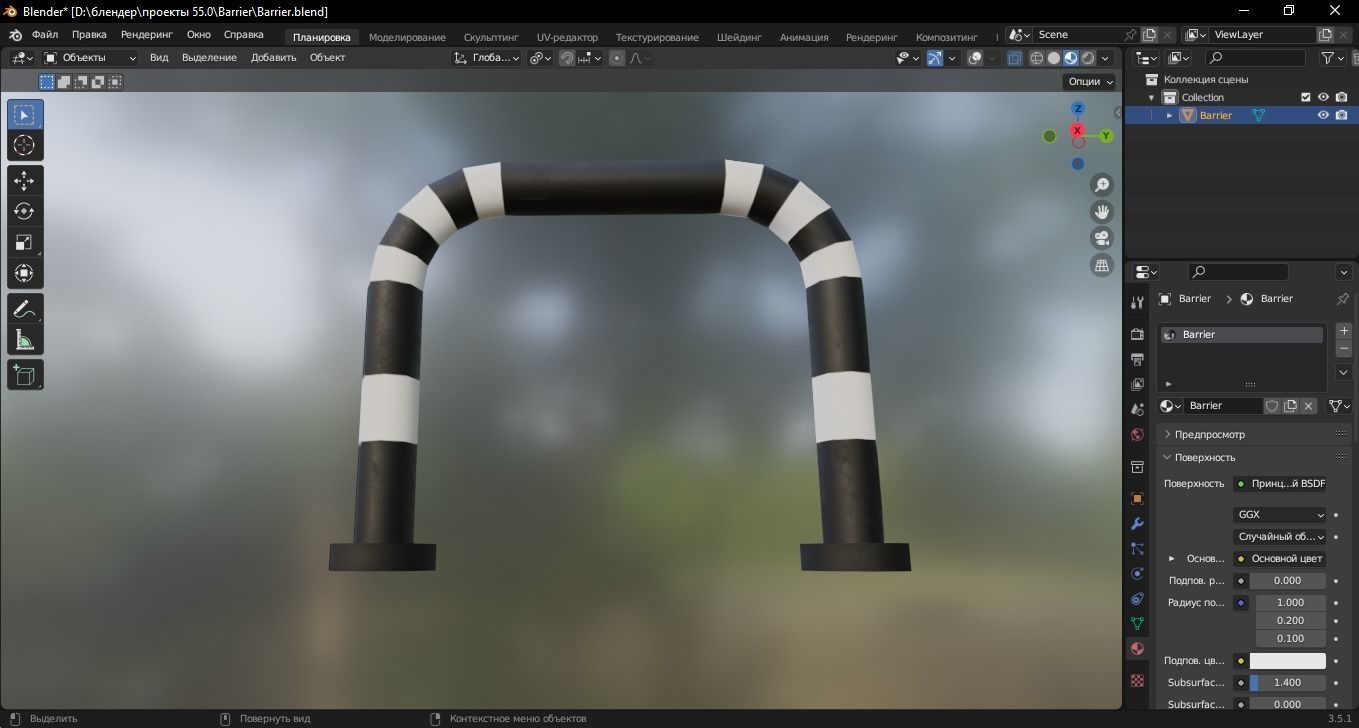Image resolution: width=1359 pixels, height=728 pixels.
Task: Toggle camera view with camera icon
Action: pyautogui.click(x=1101, y=239)
